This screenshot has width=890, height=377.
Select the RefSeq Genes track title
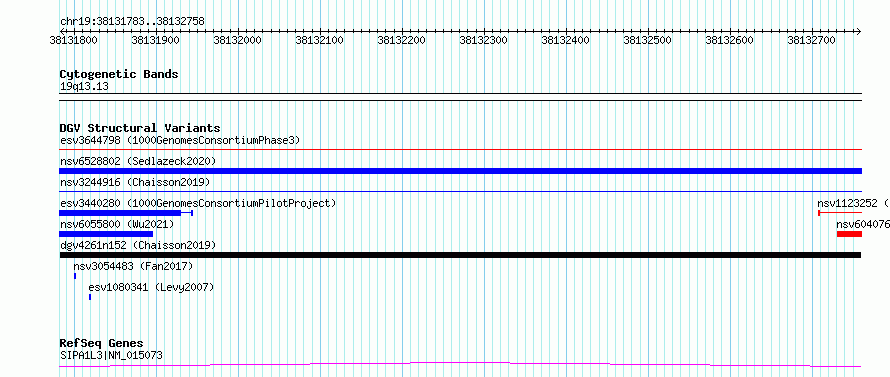(x=102, y=344)
